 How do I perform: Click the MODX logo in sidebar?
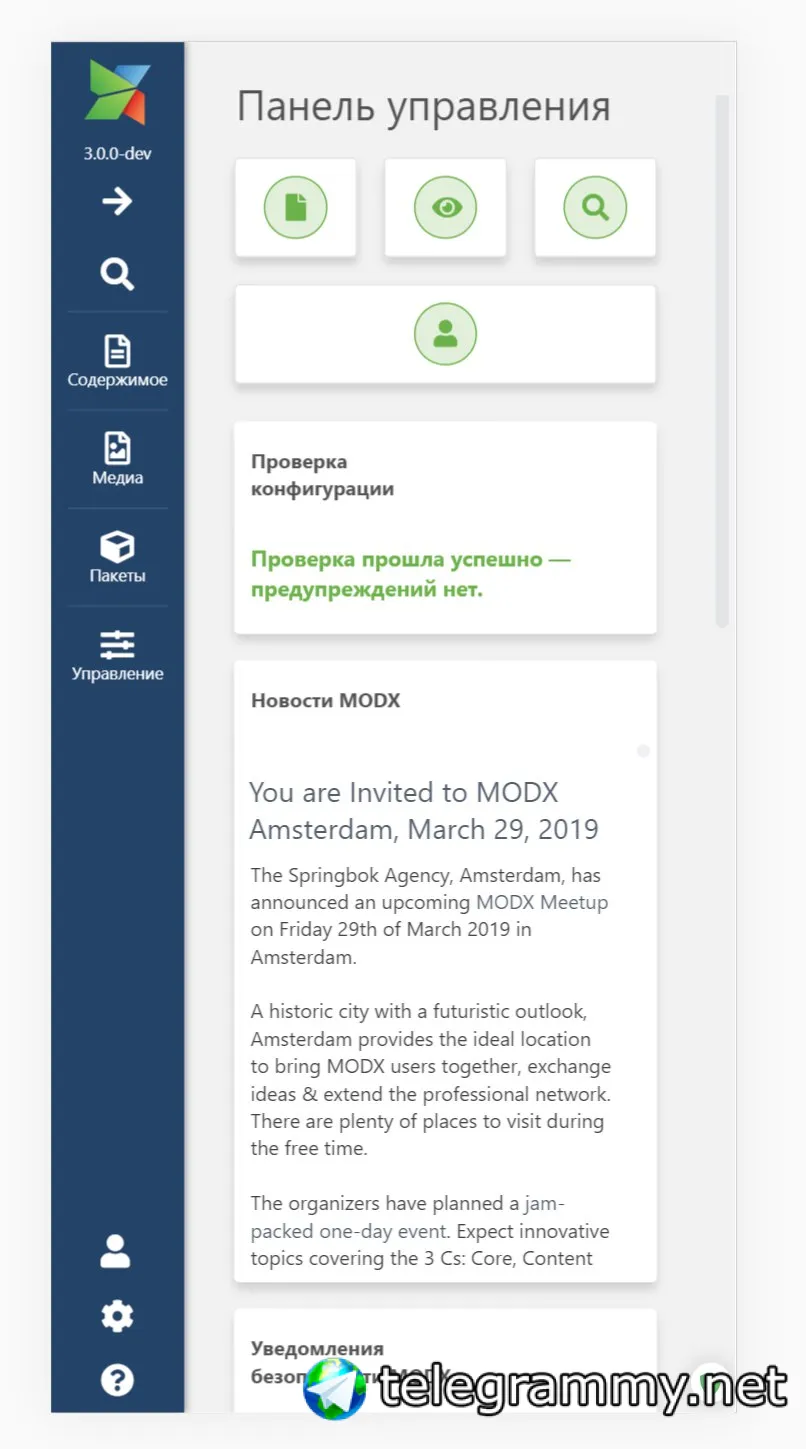(118, 92)
